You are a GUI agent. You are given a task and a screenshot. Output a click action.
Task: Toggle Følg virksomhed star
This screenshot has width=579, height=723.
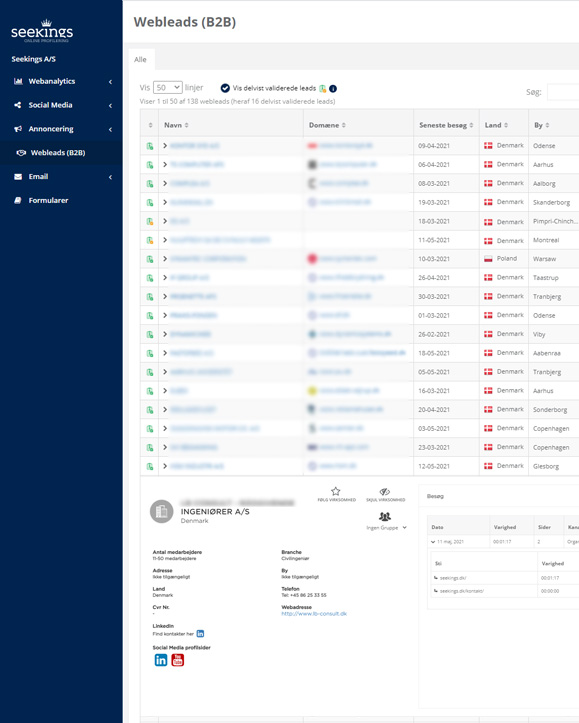click(x=336, y=491)
